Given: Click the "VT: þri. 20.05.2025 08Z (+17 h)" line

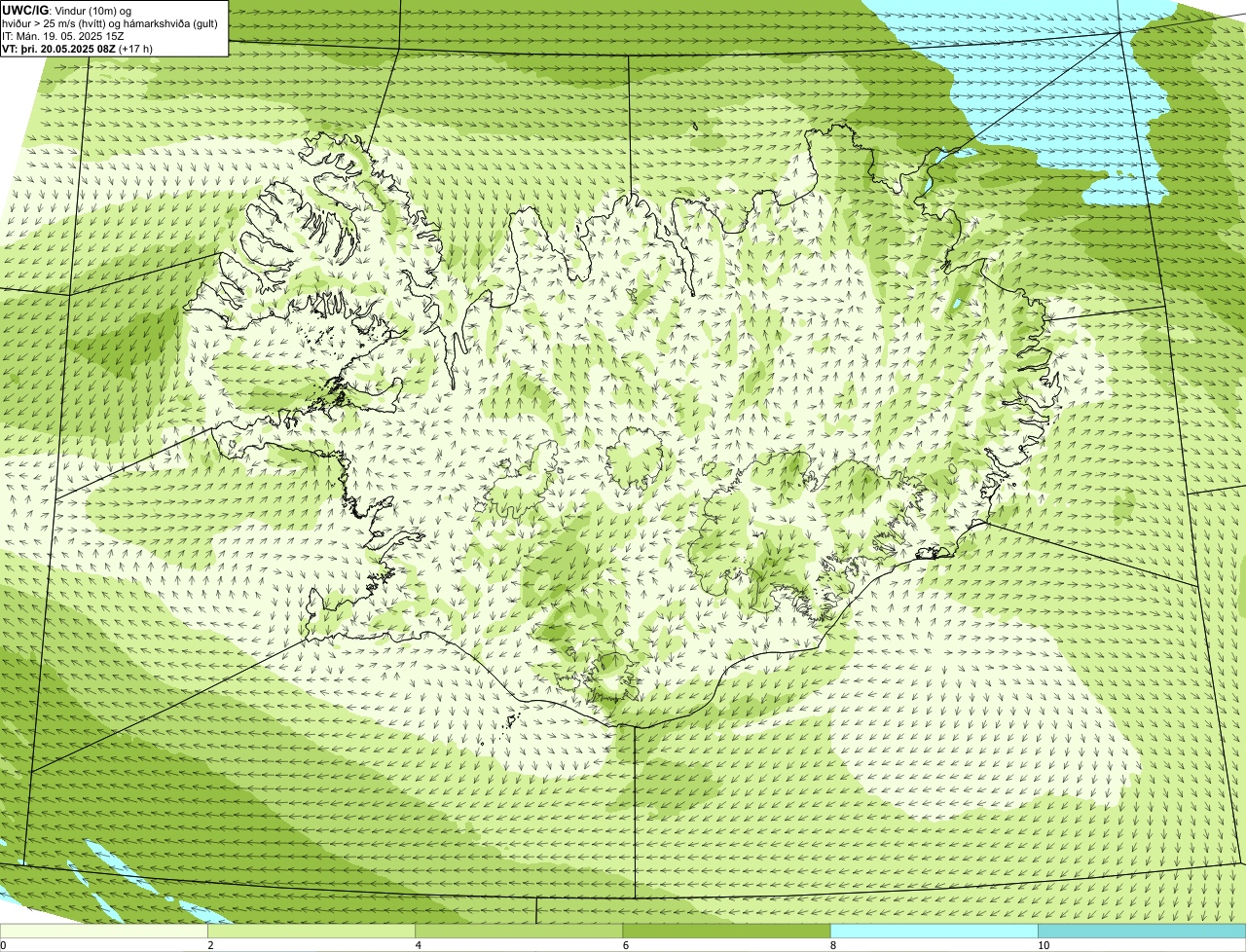Looking at the screenshot, I should point(78,49).
